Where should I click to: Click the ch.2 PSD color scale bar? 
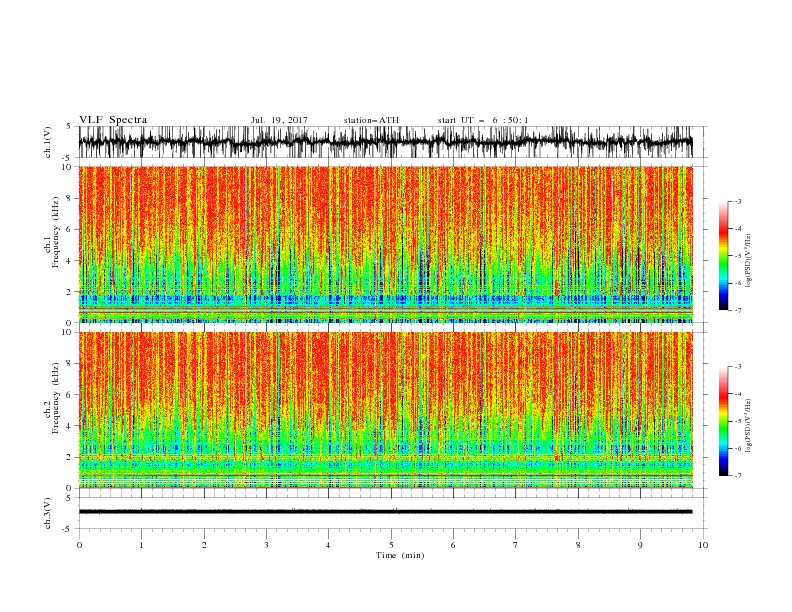(723, 421)
